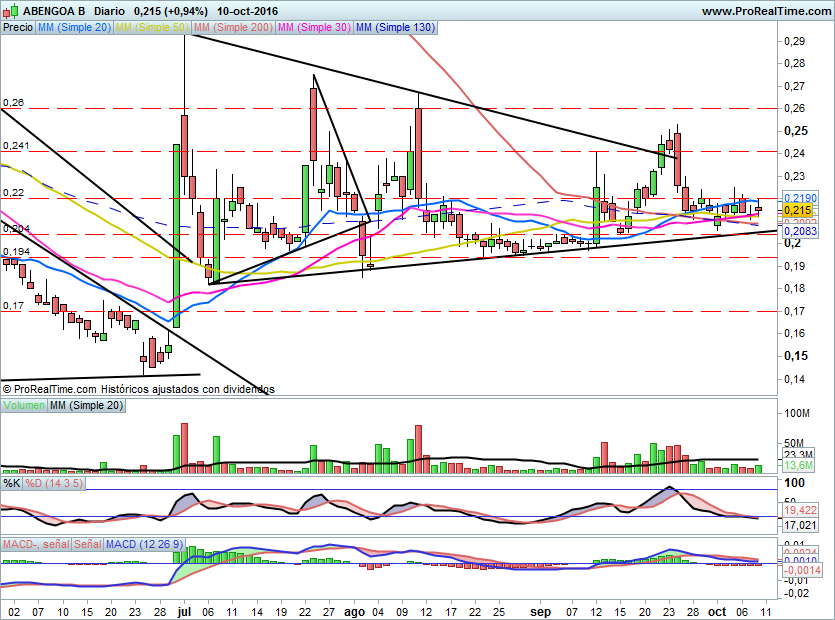Click the 0,26 resistance level label
Screen dimensions: 835x620
pyautogui.click(x=13, y=103)
